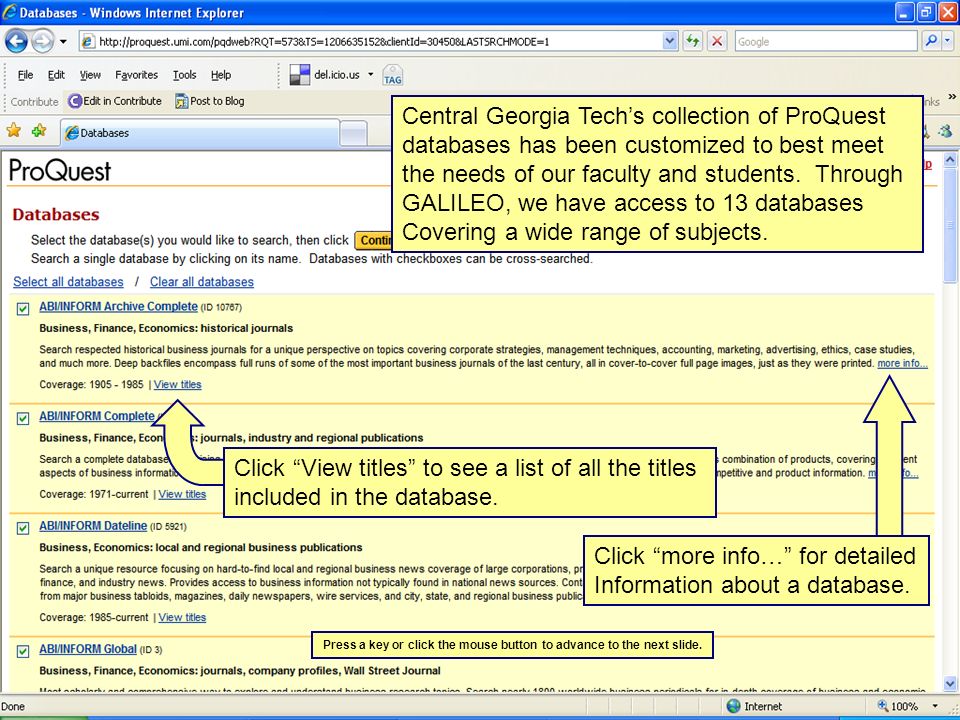Image resolution: width=960 pixels, height=720 pixels.
Task: Select the Databases browser tab
Action: coord(200,133)
